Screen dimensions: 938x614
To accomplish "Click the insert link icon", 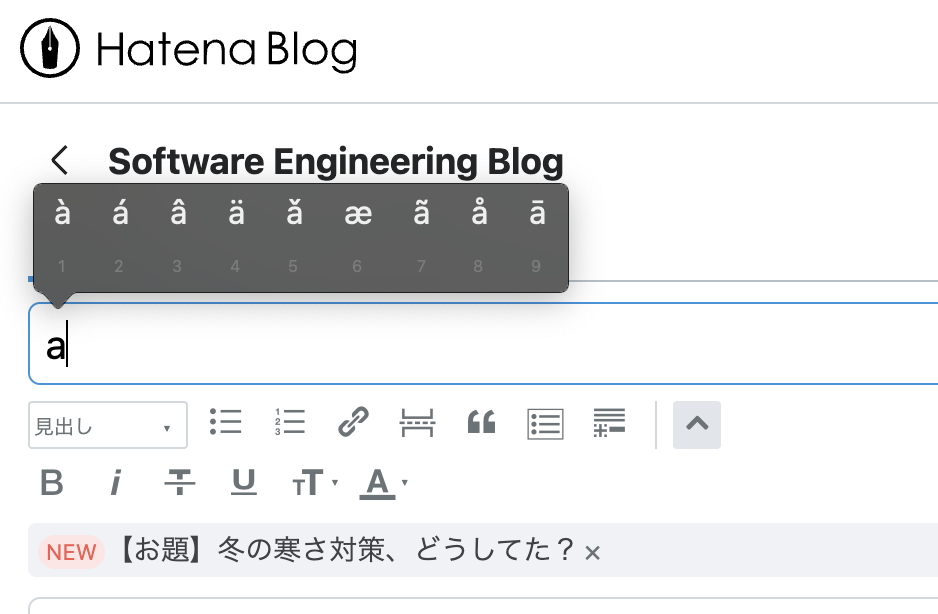I will click(x=353, y=423).
